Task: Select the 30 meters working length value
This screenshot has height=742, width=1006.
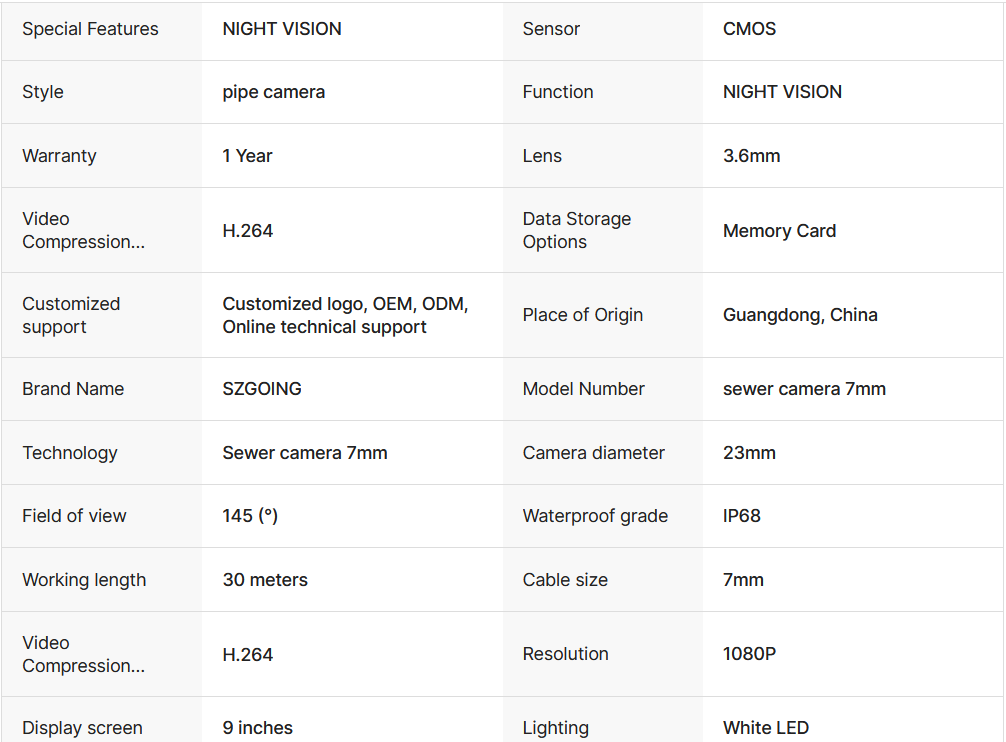Action: tap(265, 580)
